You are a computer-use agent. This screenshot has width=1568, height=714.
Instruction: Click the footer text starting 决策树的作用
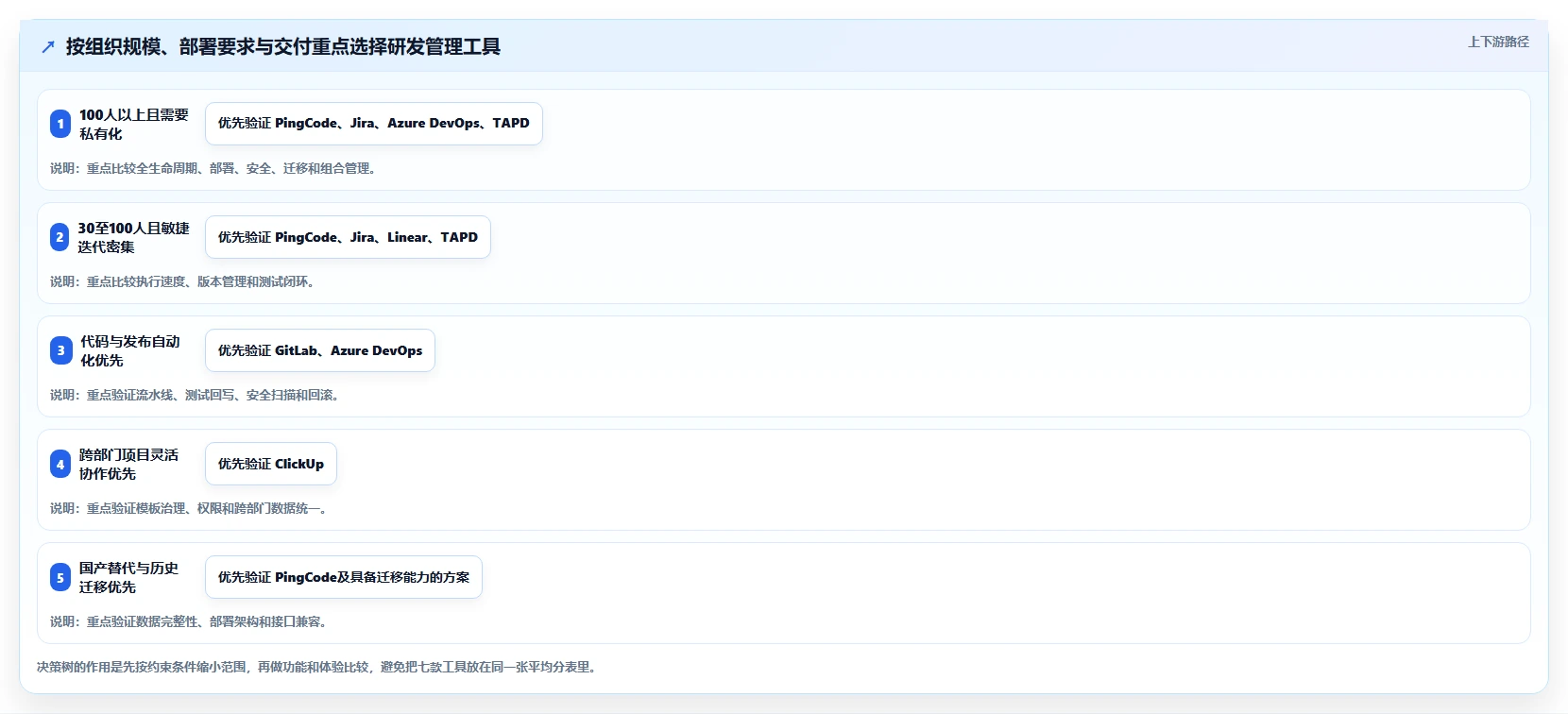[318, 667]
